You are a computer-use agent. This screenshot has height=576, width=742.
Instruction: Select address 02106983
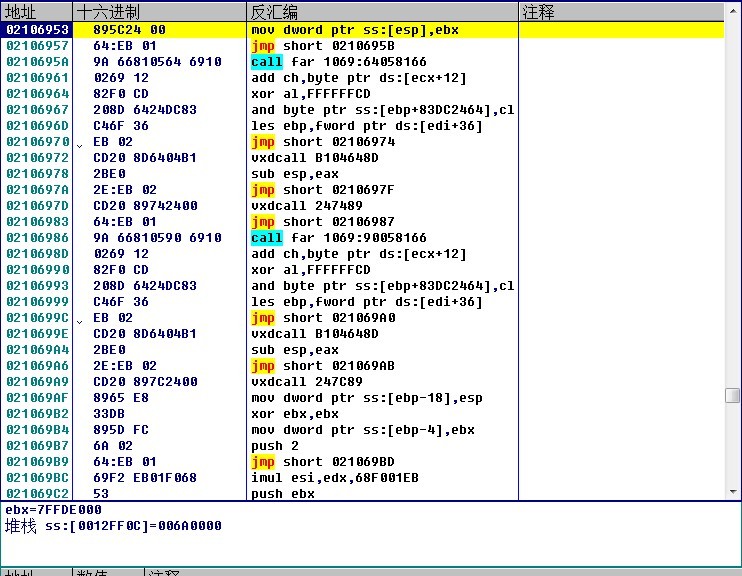click(37, 222)
